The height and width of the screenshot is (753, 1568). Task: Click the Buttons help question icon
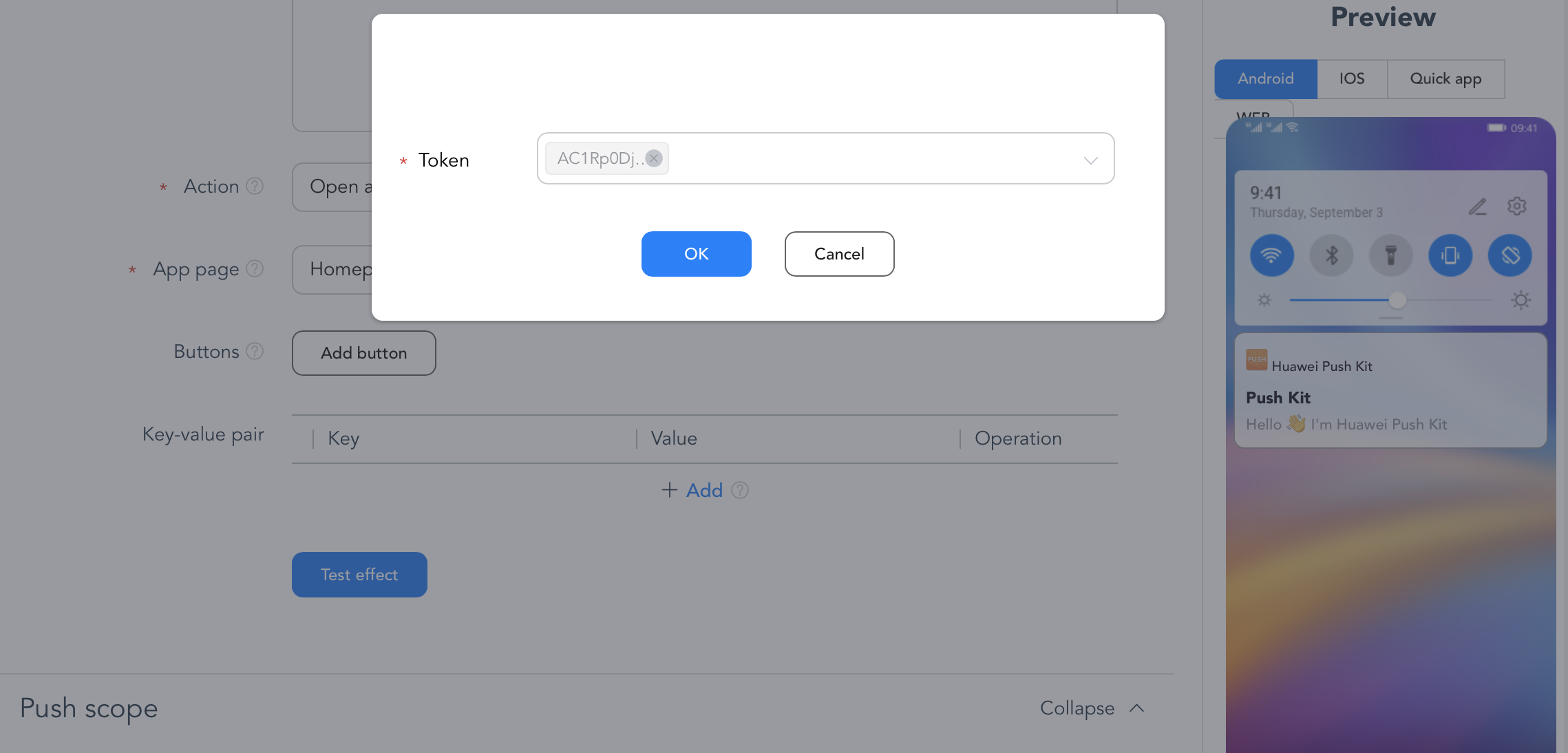click(255, 351)
